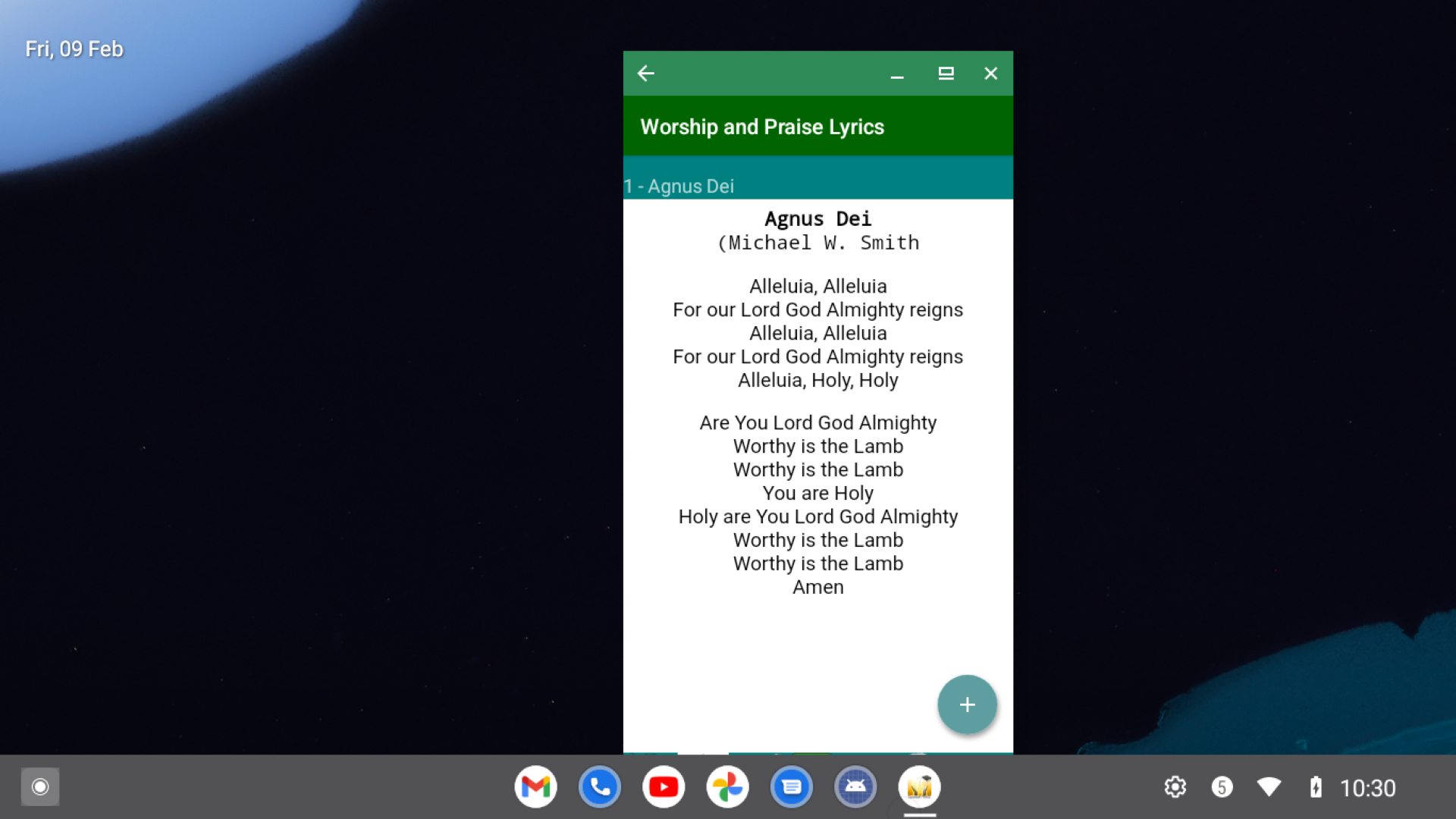Click the Fri, 09 Feb date
This screenshot has width=1456, height=819.
point(74,49)
